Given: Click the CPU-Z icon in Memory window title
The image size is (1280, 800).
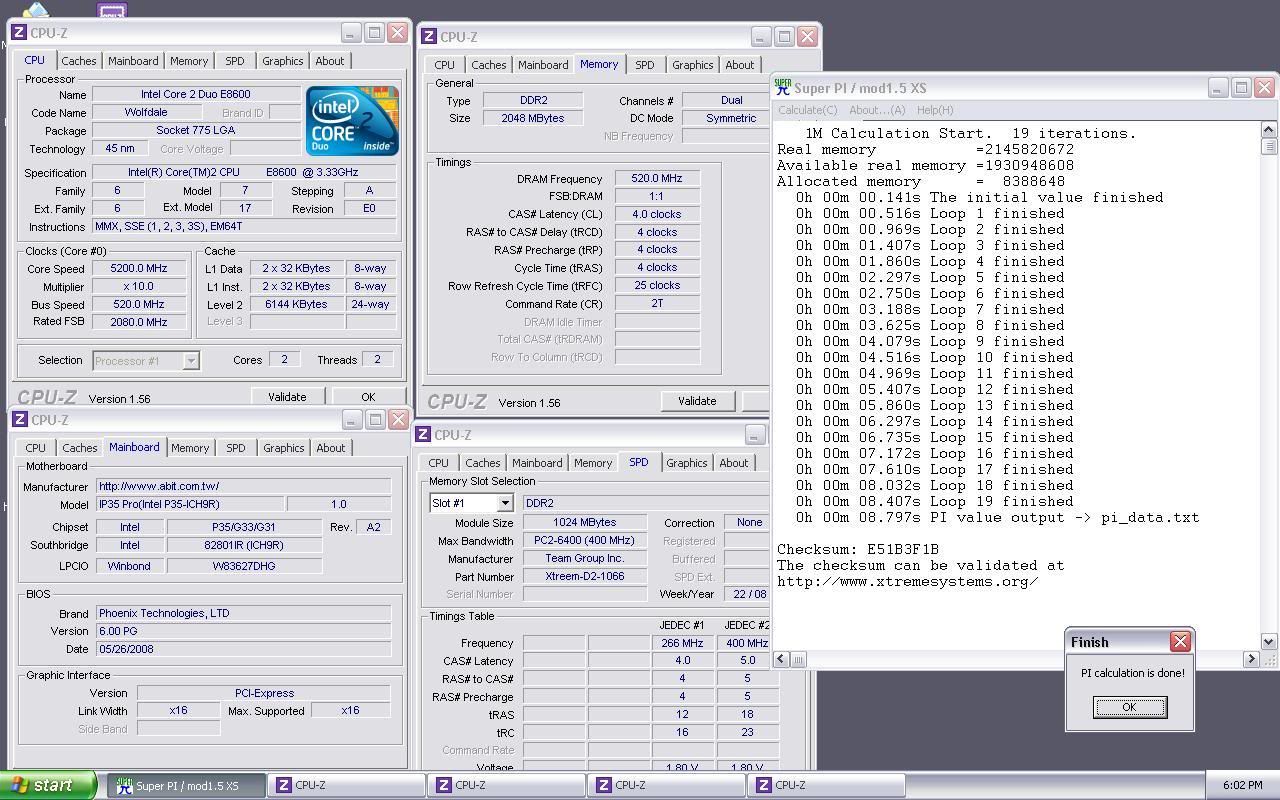Looking at the screenshot, I should point(429,37).
